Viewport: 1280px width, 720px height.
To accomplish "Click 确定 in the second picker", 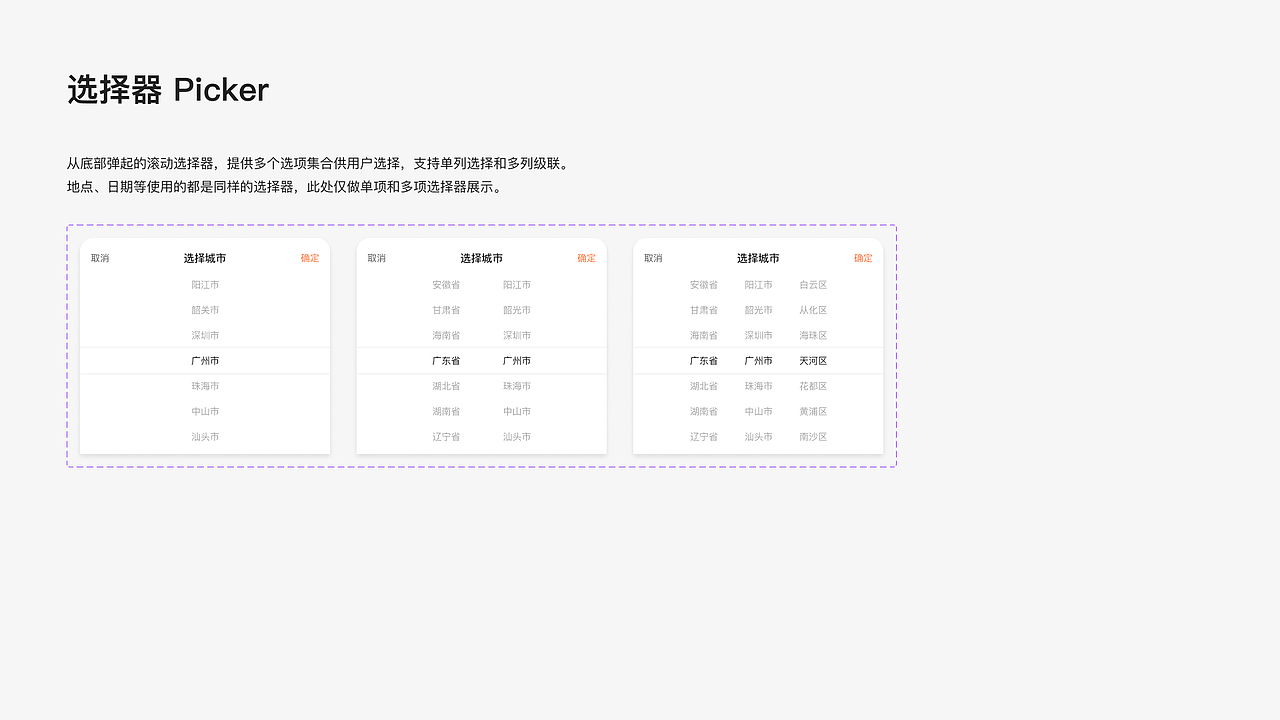I will pyautogui.click(x=586, y=258).
